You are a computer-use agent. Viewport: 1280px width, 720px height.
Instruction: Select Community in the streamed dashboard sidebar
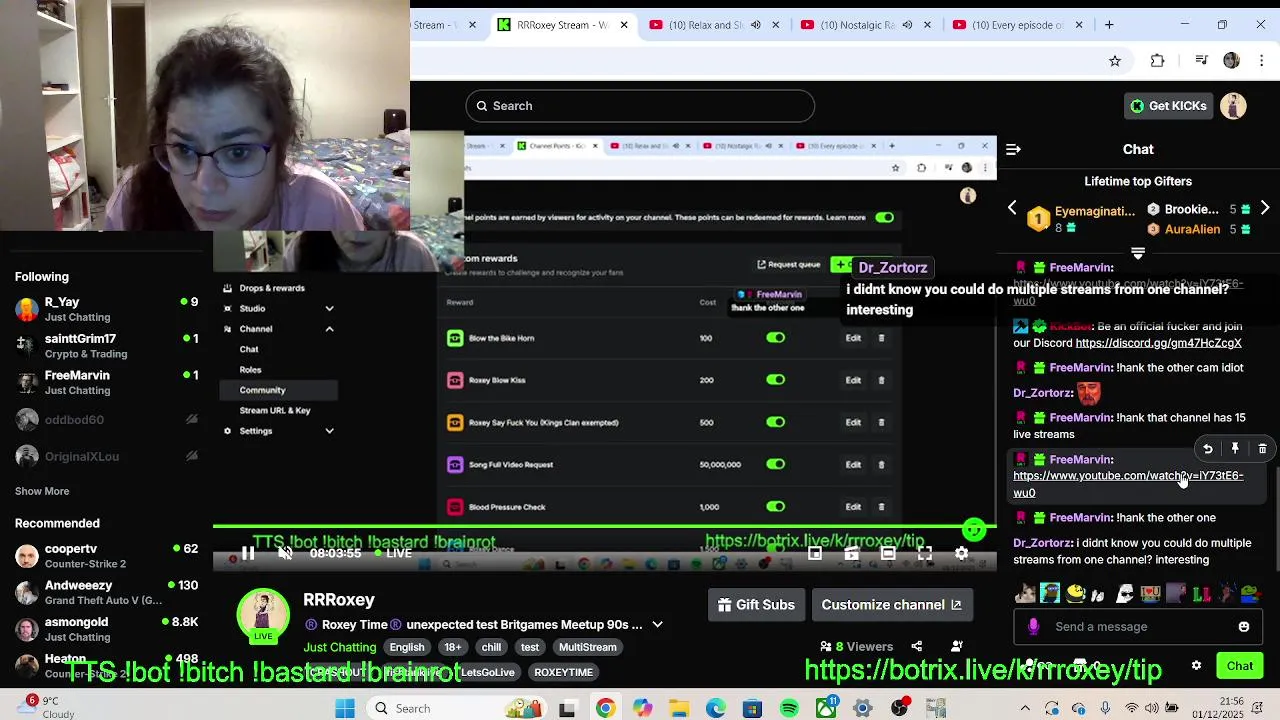pos(278,390)
